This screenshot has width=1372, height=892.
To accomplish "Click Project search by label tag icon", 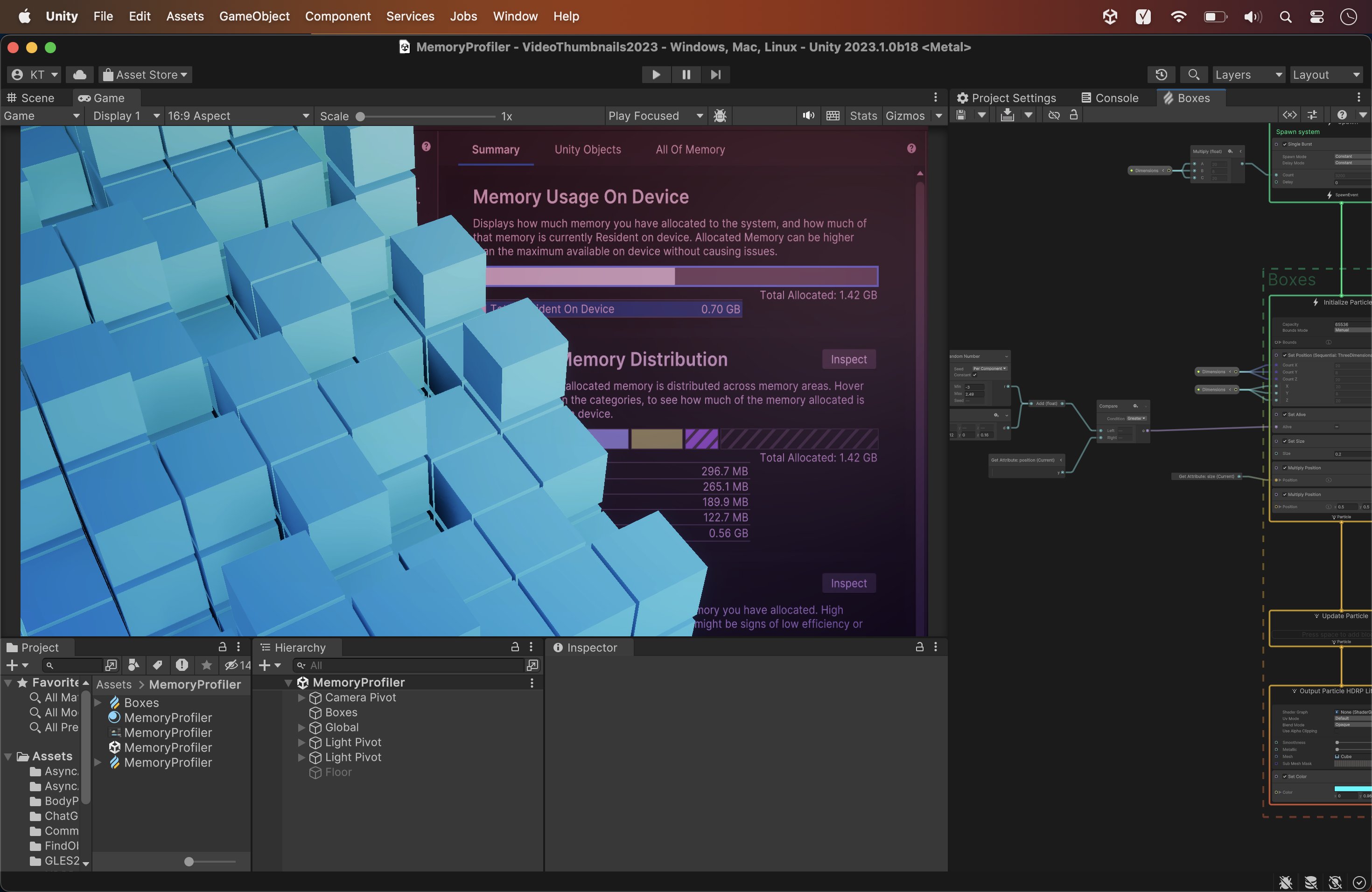I will (x=157, y=666).
